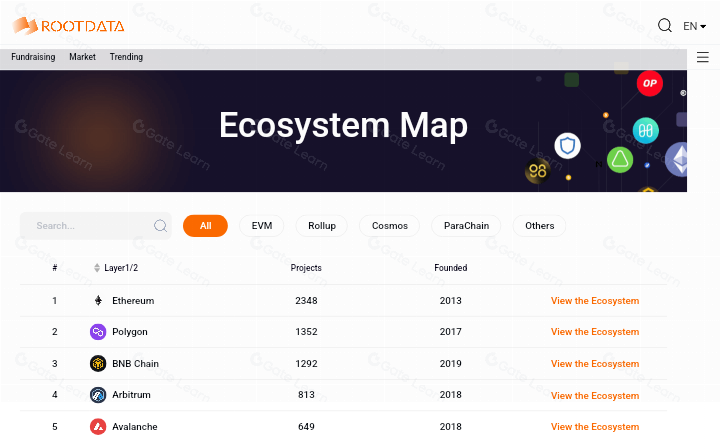The height and width of the screenshot is (439, 720).
Task: View the Ecosystem for Ethereum
Action: point(595,301)
